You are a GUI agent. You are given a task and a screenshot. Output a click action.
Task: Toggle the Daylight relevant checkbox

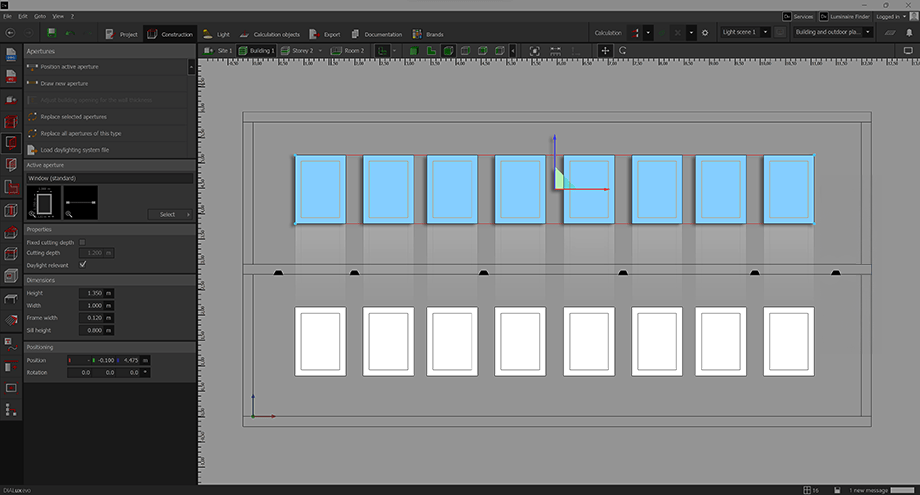click(x=83, y=264)
